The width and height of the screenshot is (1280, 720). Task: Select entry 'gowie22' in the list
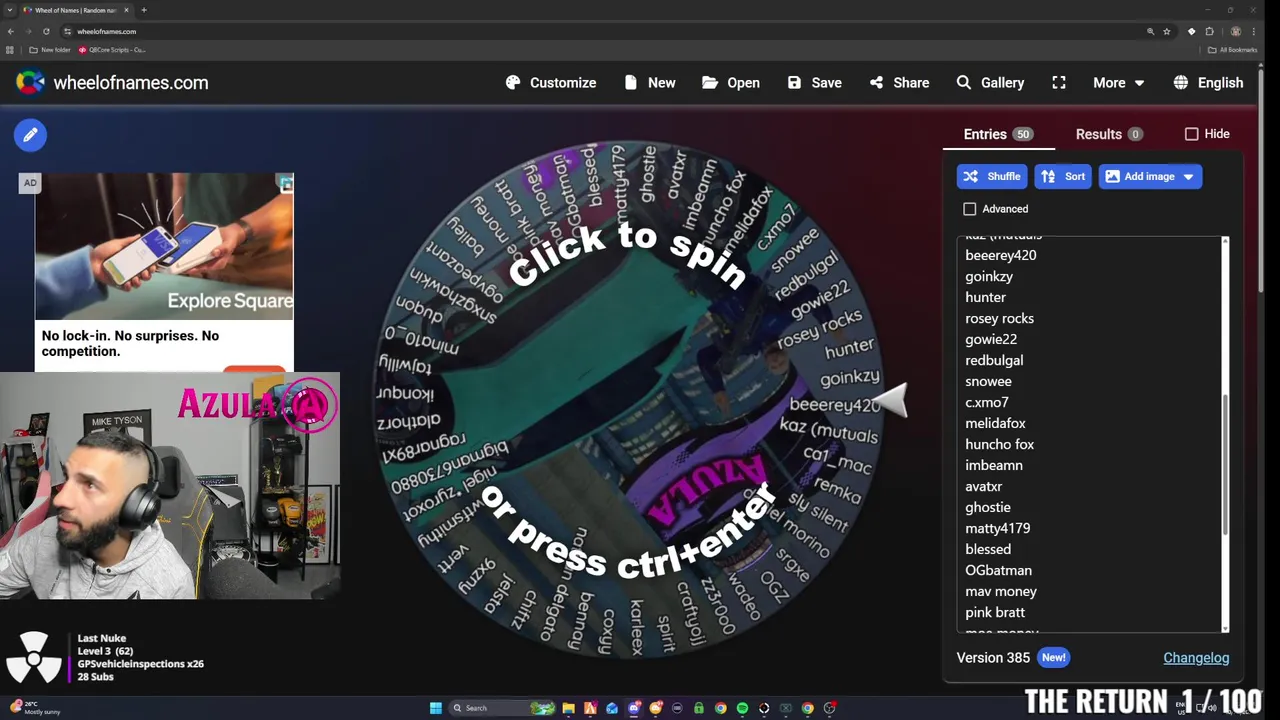pyautogui.click(x=991, y=339)
